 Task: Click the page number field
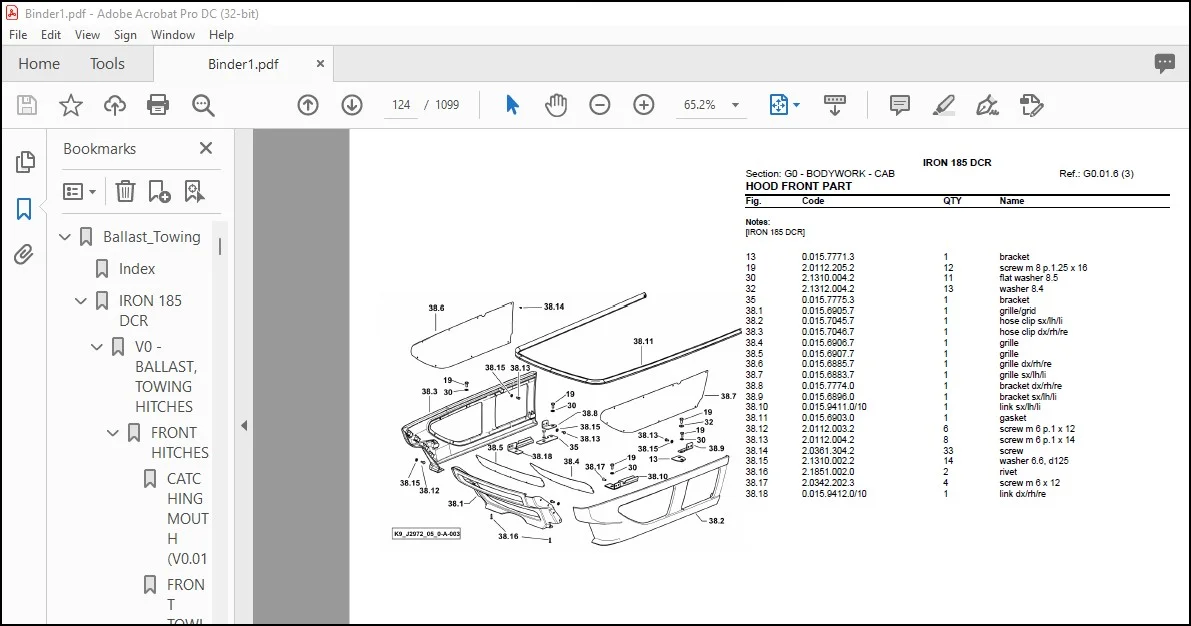click(x=401, y=105)
